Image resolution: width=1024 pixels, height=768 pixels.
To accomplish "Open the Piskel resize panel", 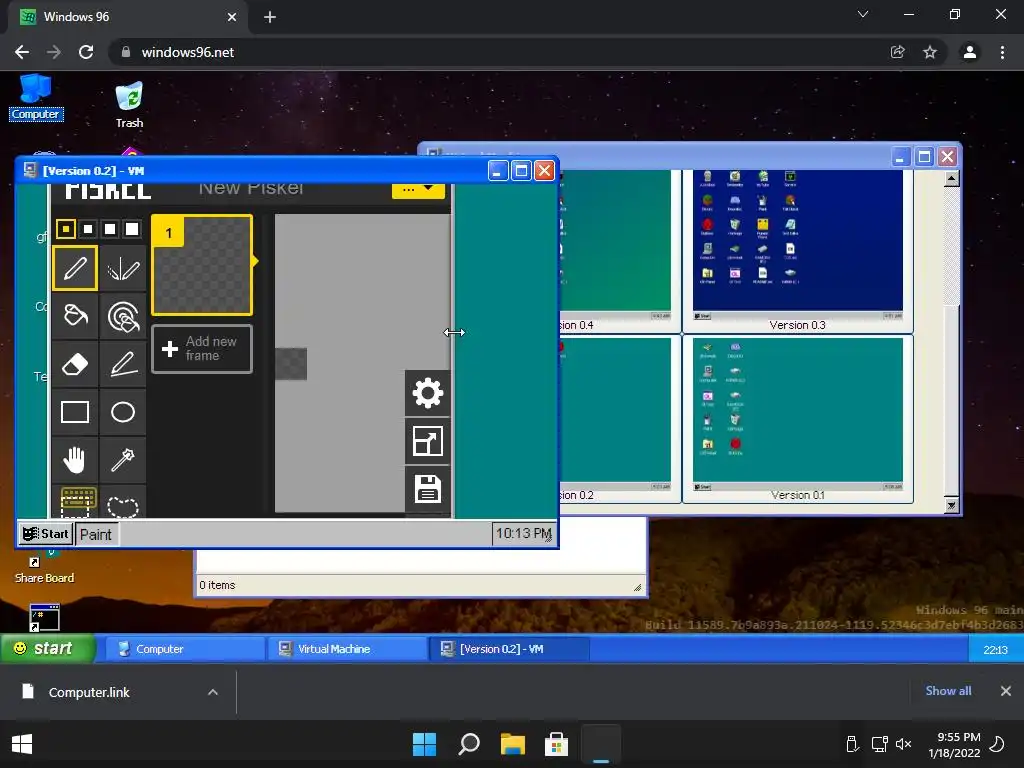I will 428,441.
